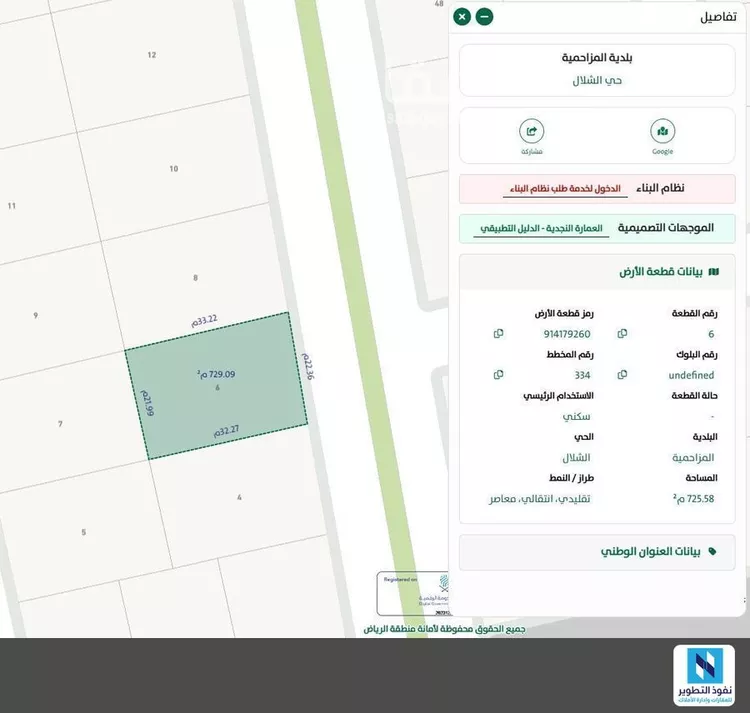Copy the block number undefined value
The height and width of the screenshot is (713, 750).
622,374
